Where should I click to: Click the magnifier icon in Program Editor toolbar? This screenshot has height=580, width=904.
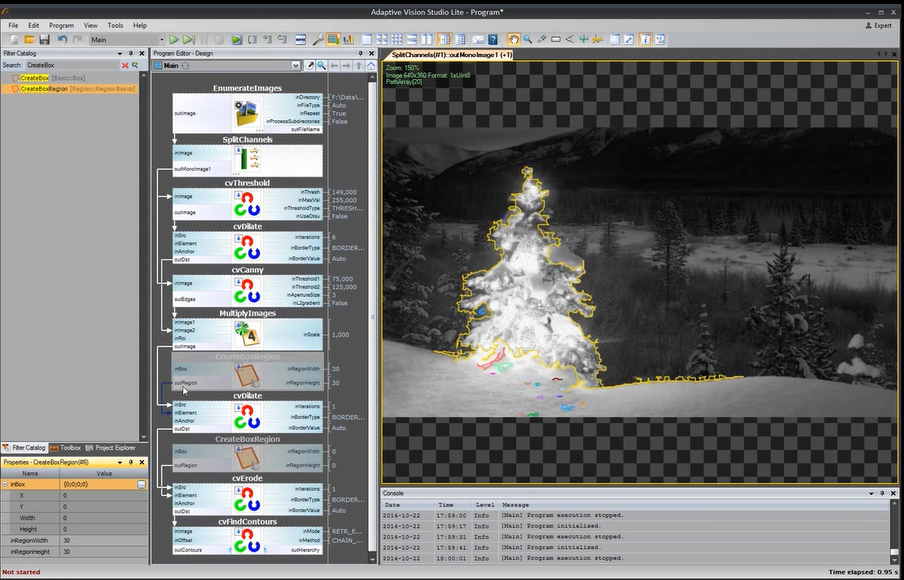[322, 66]
